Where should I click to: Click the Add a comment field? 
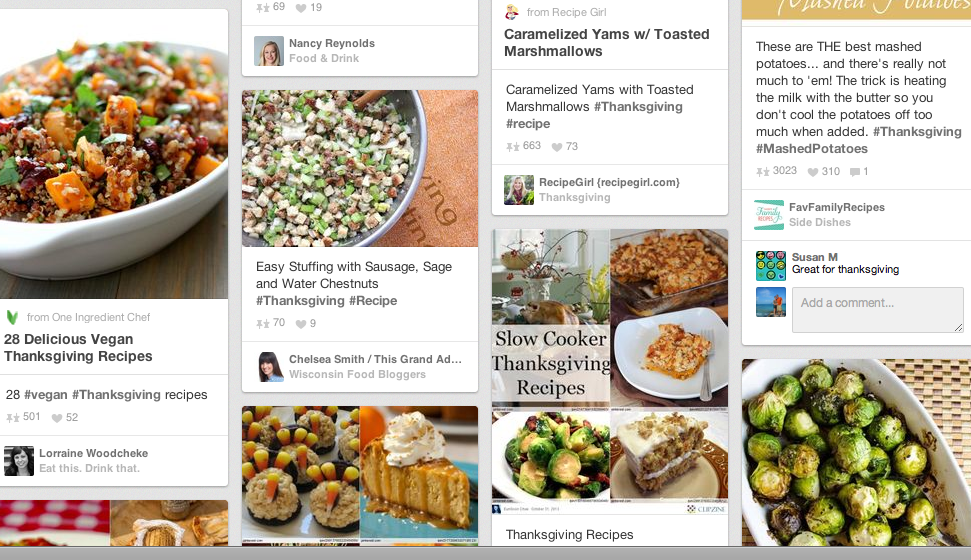(877, 310)
